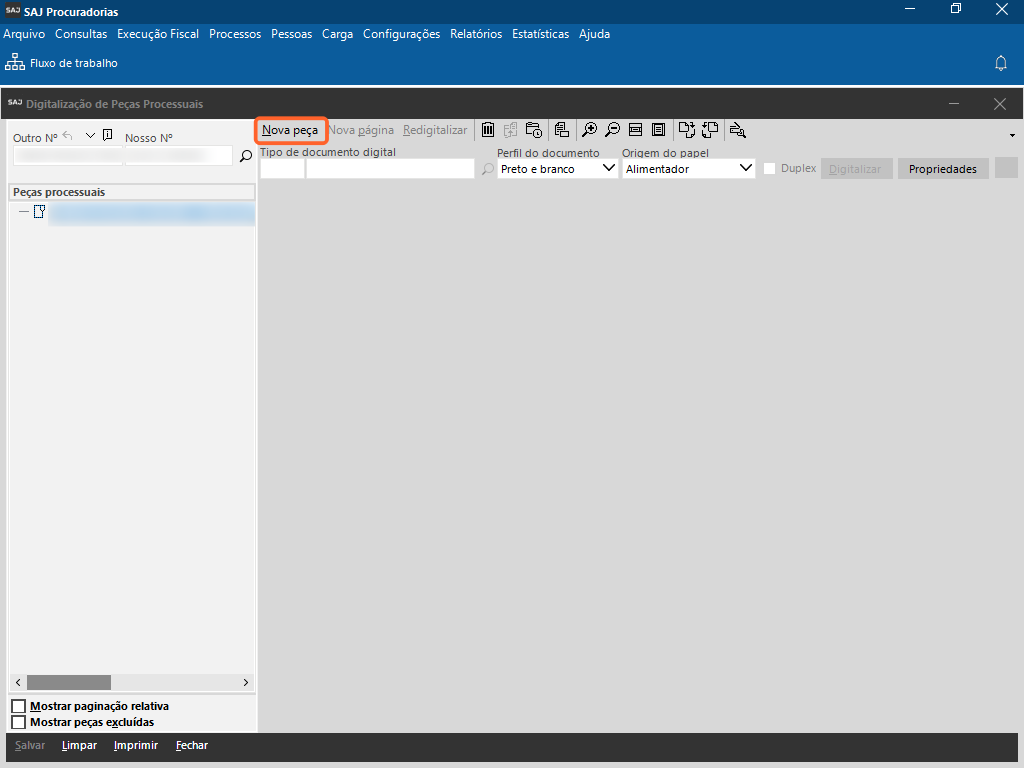Open the Relatórios menu

tap(476, 34)
